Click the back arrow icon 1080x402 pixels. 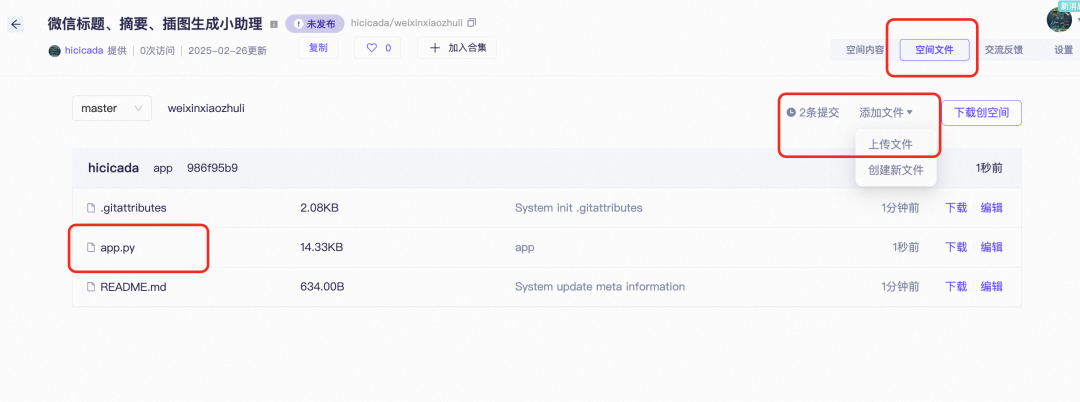tap(16, 23)
